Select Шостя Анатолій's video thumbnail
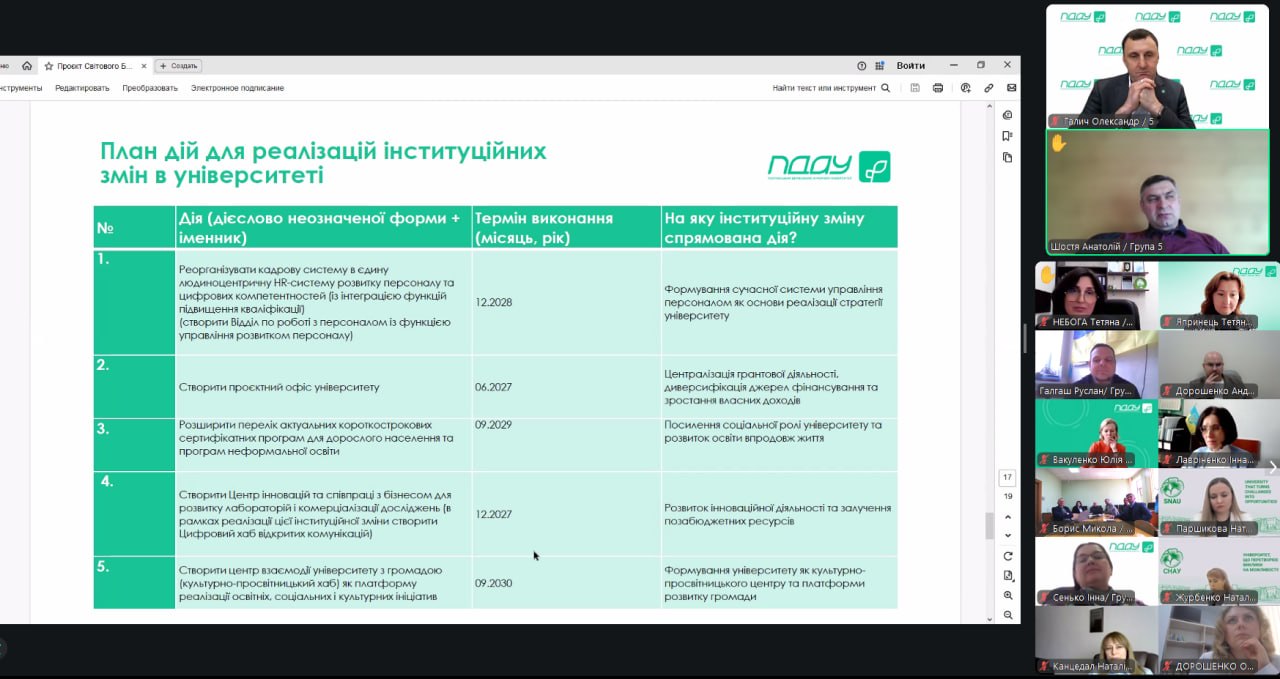This screenshot has height=679, width=1280. click(x=1157, y=192)
